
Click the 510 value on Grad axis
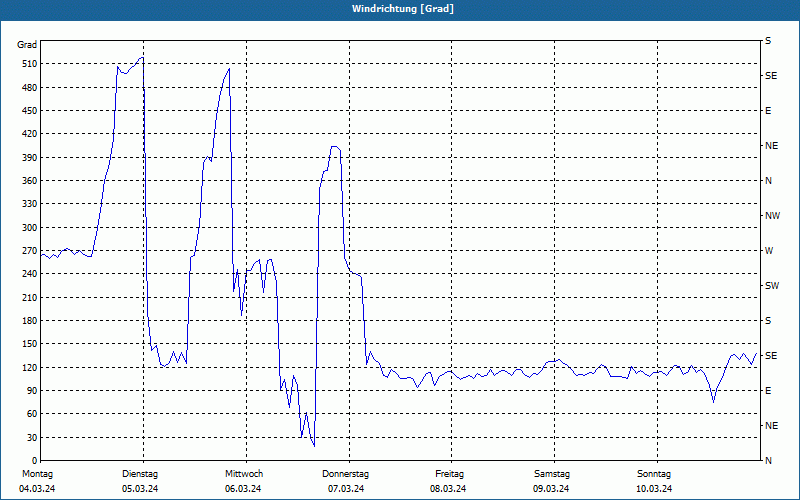pos(30,64)
